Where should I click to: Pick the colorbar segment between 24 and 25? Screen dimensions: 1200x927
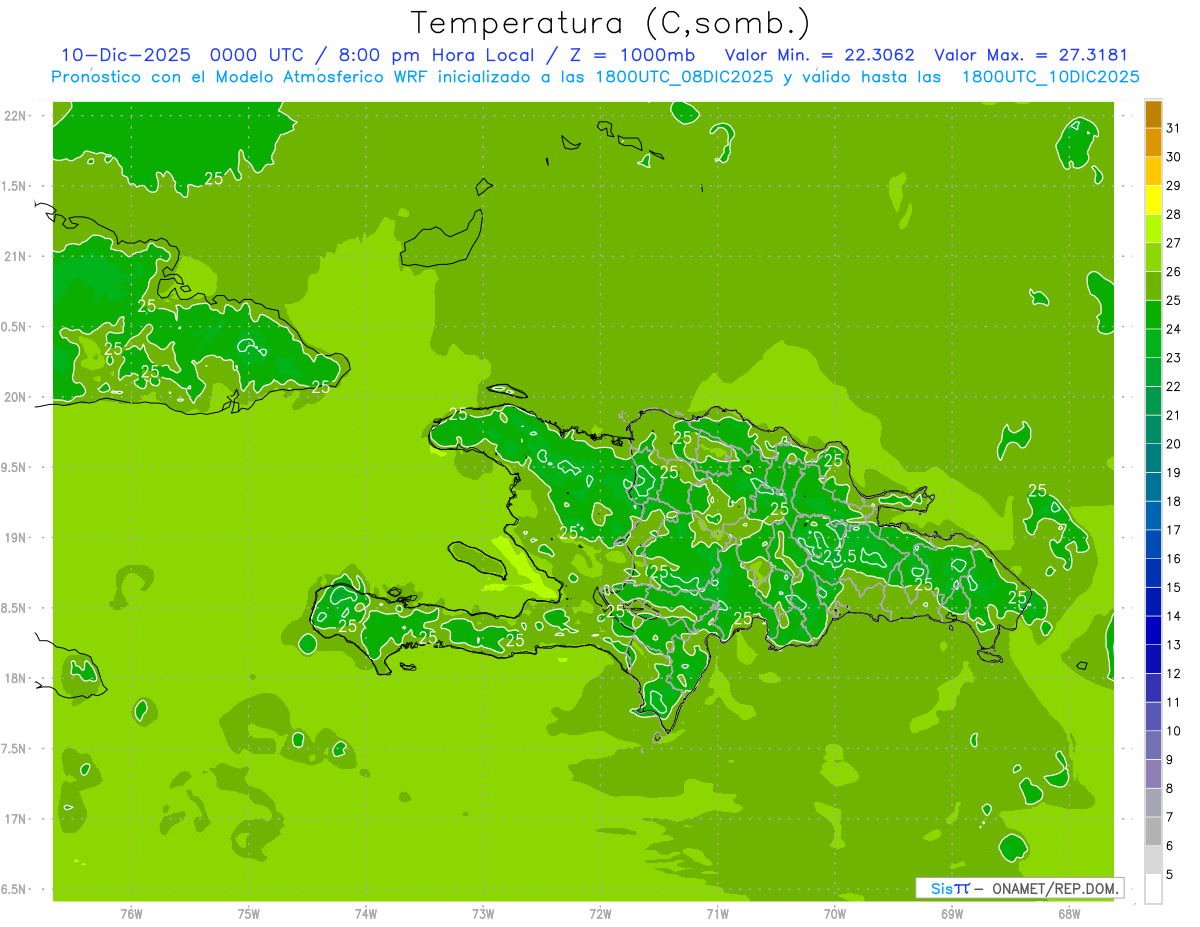[1153, 315]
